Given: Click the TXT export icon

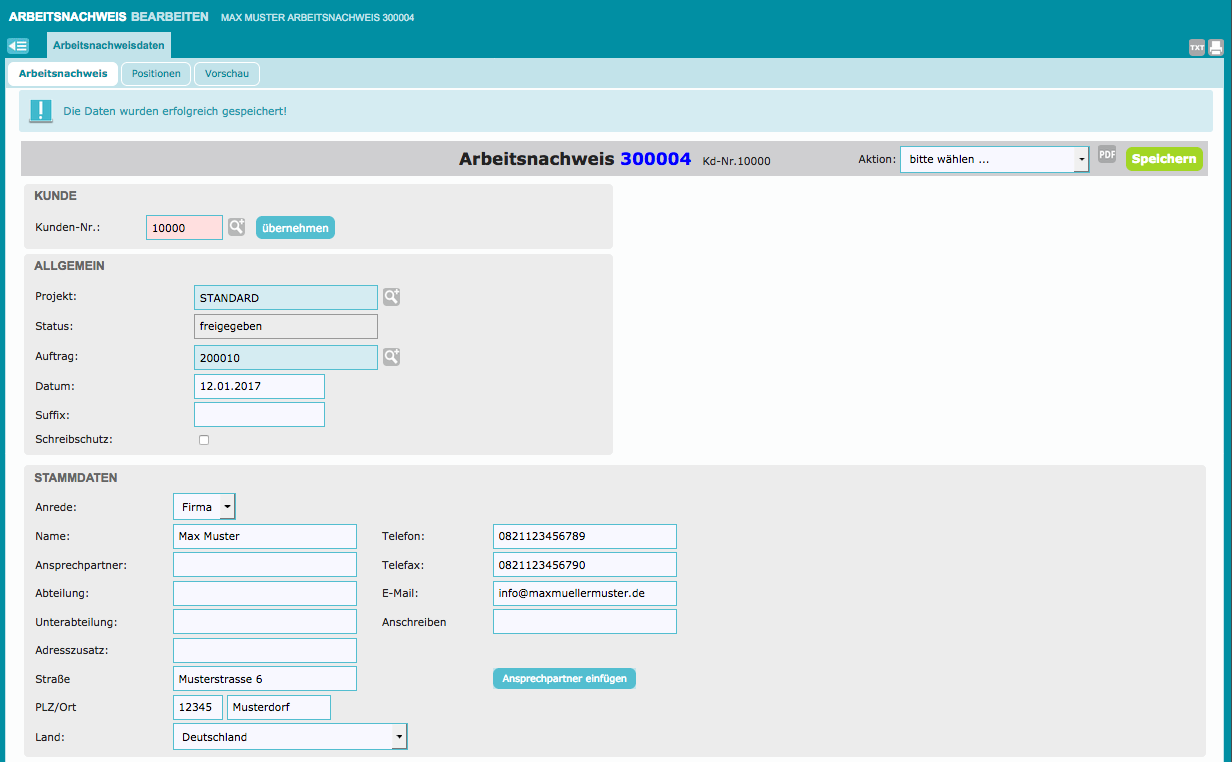Looking at the screenshot, I should [1196, 47].
